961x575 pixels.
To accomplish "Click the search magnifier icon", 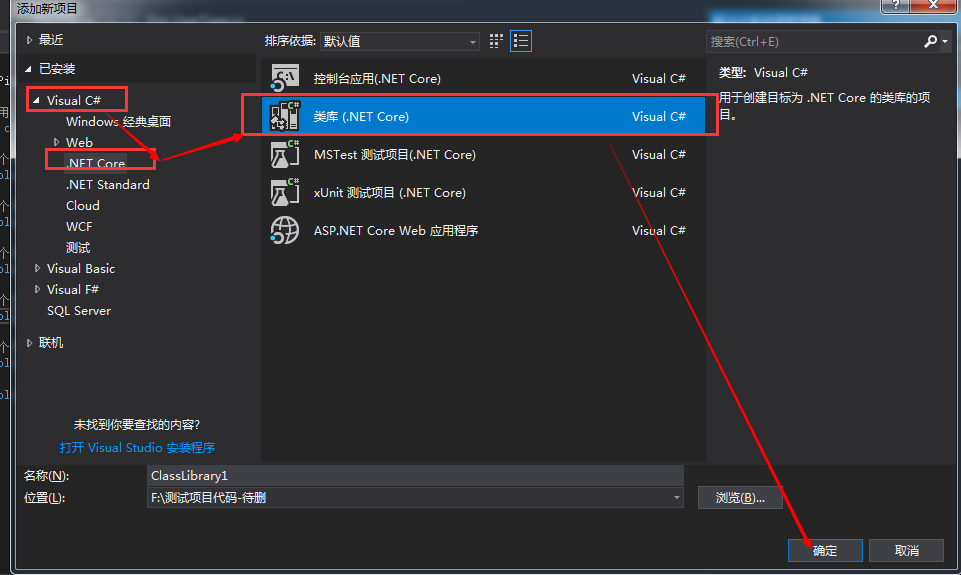I will [930, 41].
